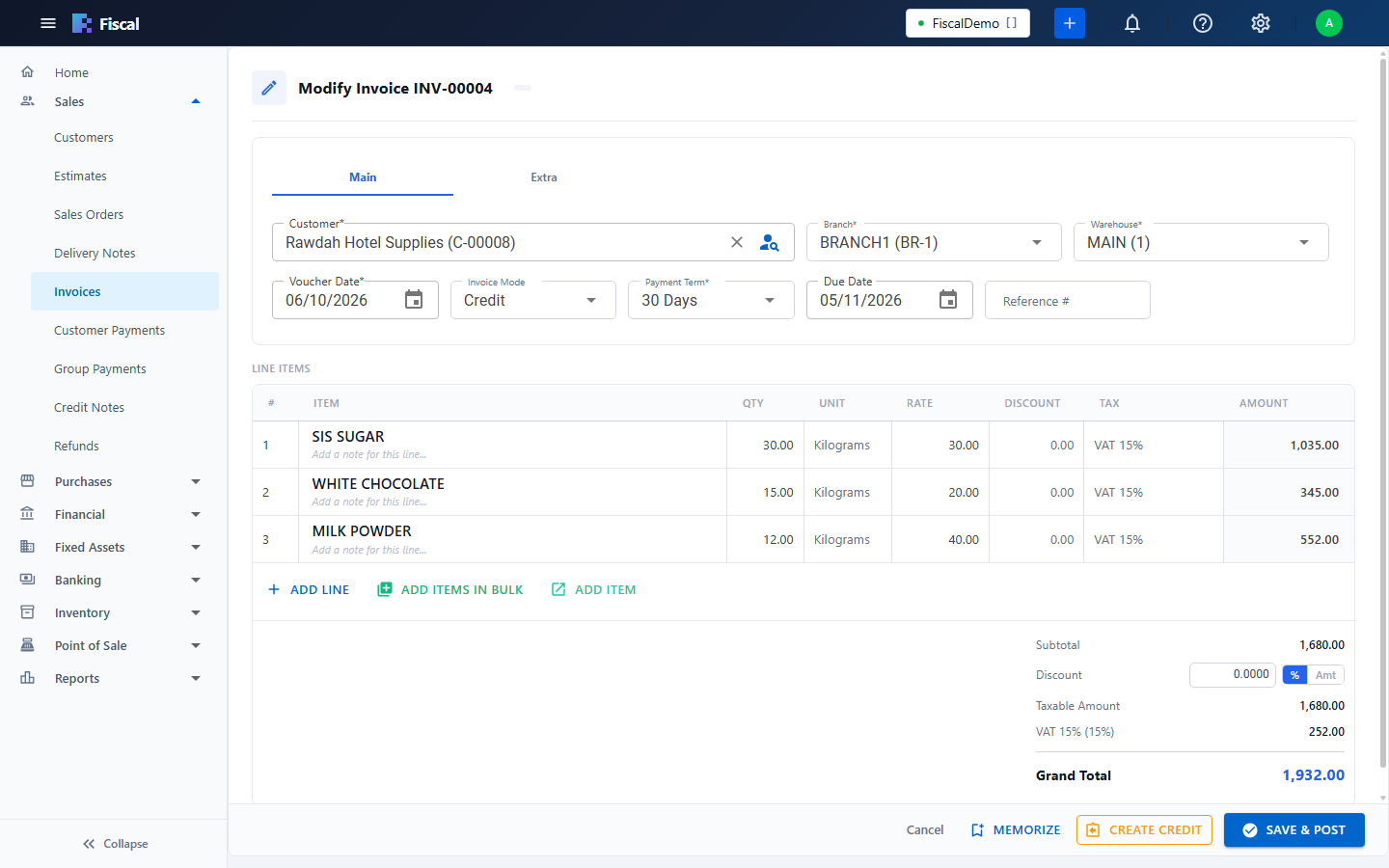Click the discount value input field
Image resolution: width=1389 pixels, height=868 pixels.
[1233, 675]
